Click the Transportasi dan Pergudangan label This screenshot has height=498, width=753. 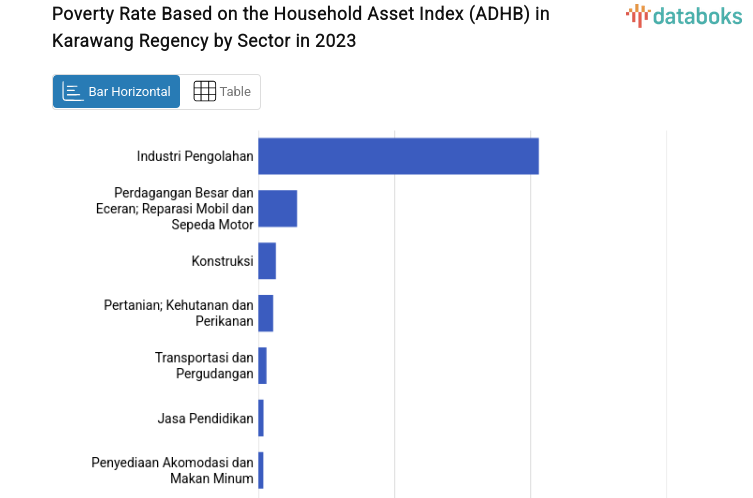[x=204, y=365]
